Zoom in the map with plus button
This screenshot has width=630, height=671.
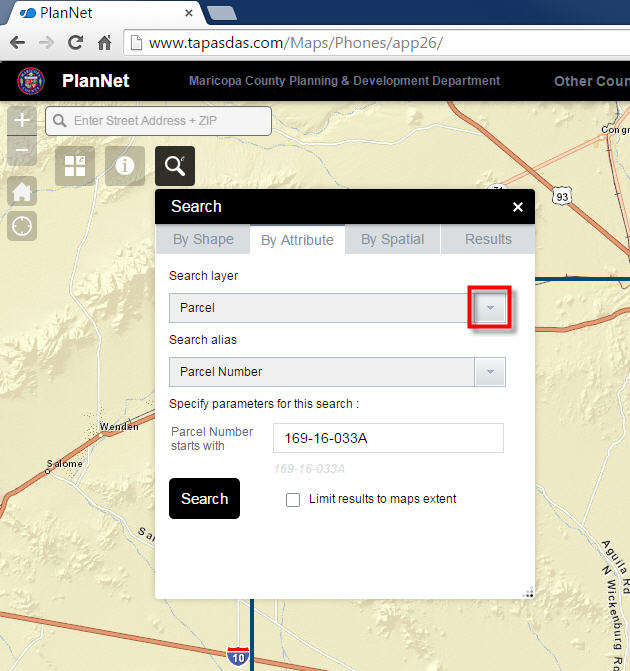pyautogui.click(x=22, y=120)
